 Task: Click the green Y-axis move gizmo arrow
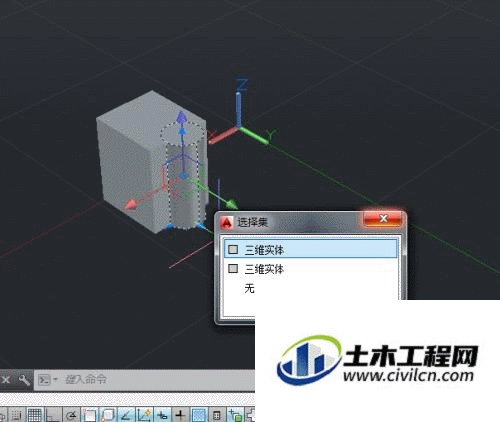coord(232,204)
